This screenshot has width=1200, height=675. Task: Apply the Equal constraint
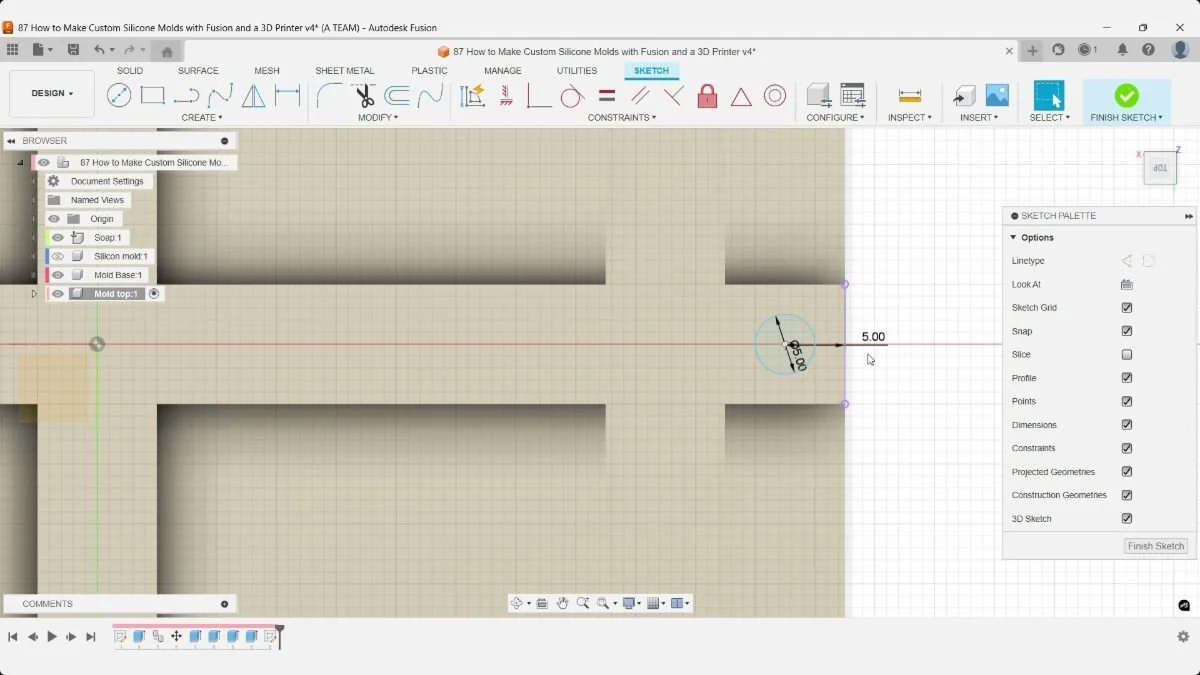point(606,95)
